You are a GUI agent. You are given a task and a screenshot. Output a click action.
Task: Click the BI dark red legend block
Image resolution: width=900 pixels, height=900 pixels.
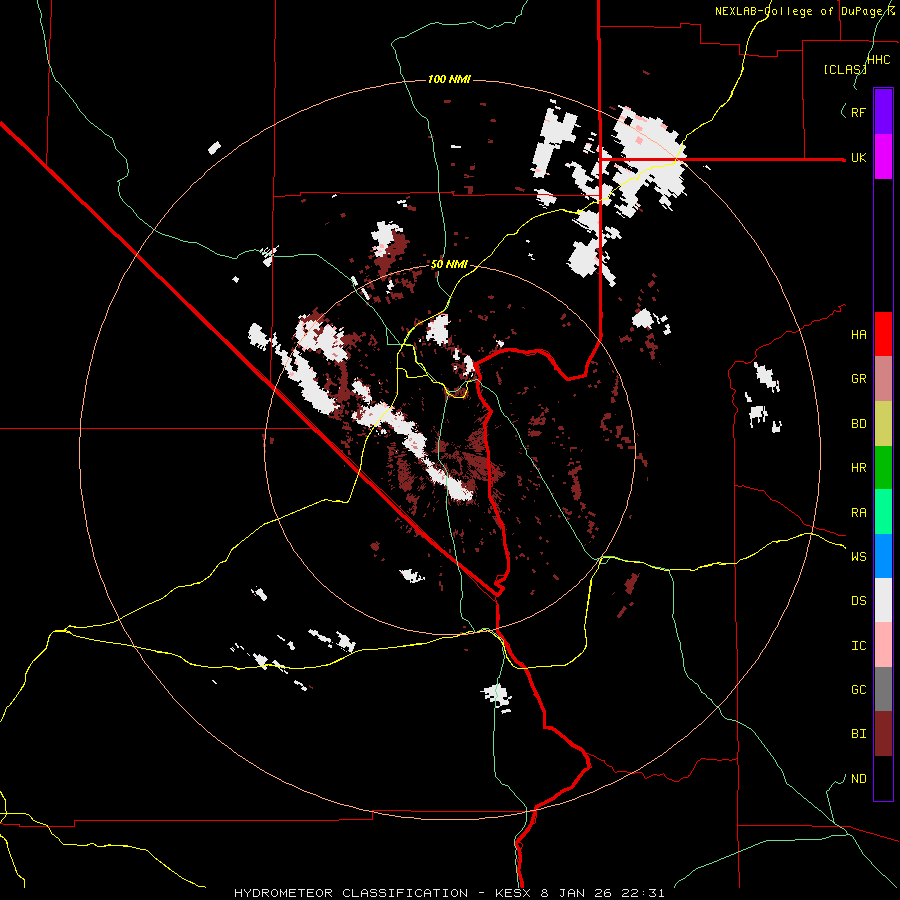point(883,734)
